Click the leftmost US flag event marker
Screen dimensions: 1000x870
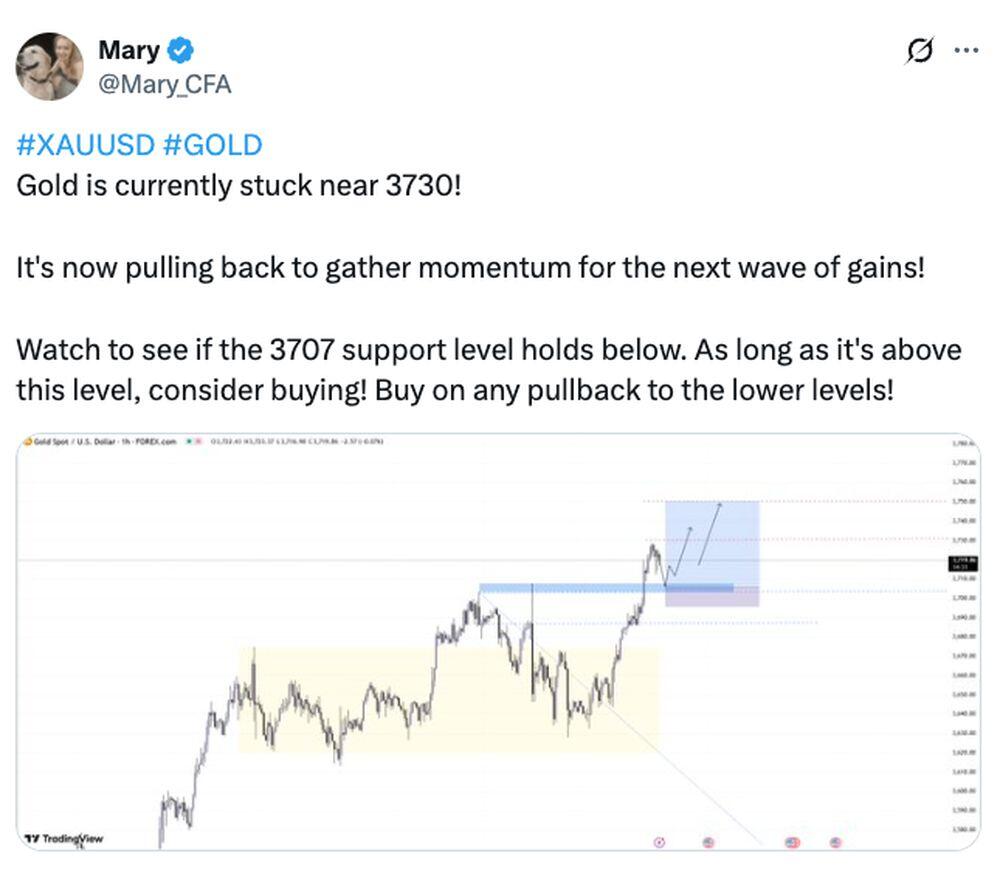click(708, 842)
